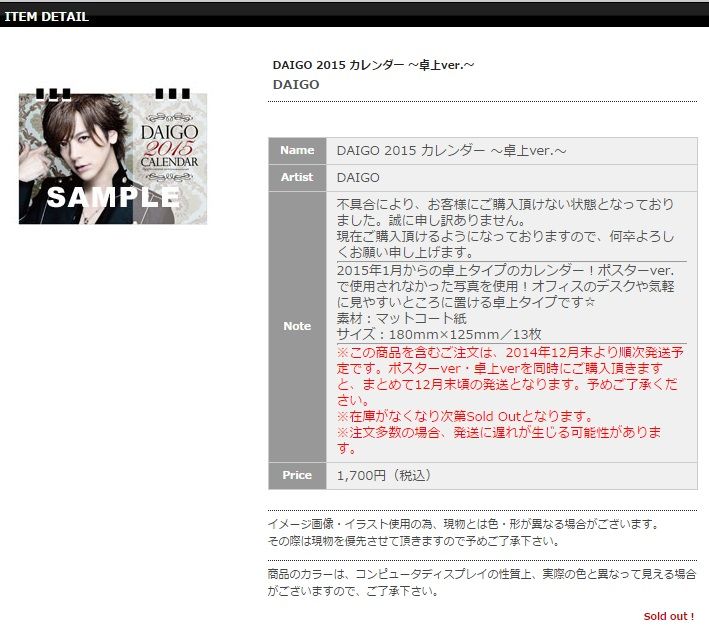Click the red notice ※在庫がなくなり次第Sold Out
709x635 pixels.
pos(464,416)
